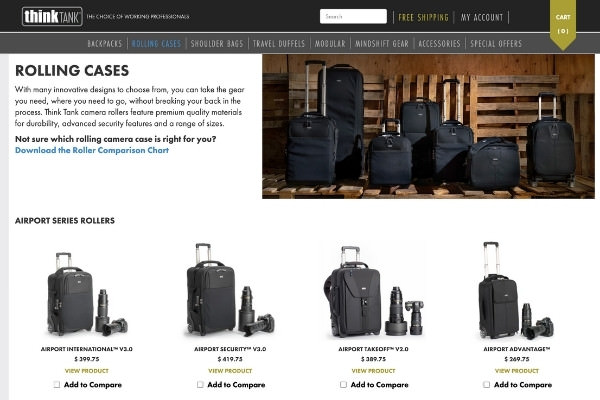Open the Airport Advantage product image
This screenshot has height=400, width=600.
pos(517,291)
